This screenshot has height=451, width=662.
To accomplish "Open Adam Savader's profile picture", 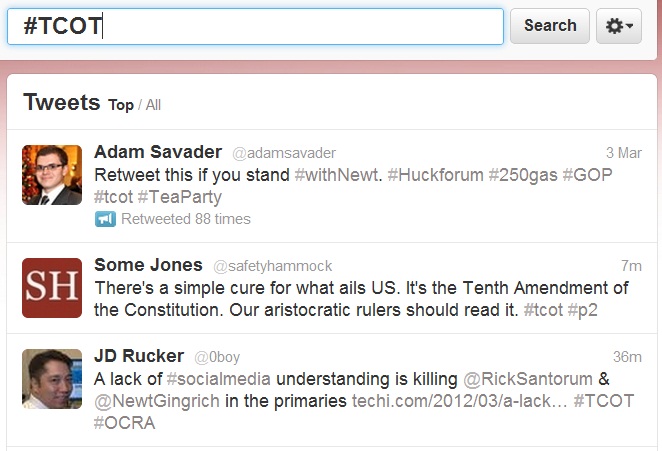I will point(52,174).
